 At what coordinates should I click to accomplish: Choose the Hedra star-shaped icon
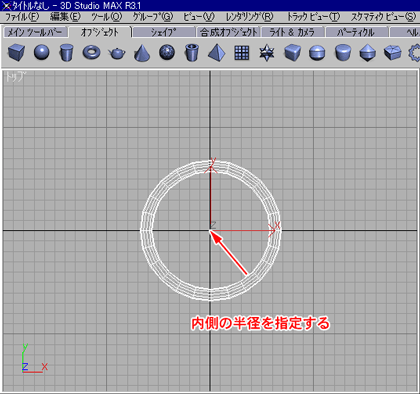tap(267, 53)
